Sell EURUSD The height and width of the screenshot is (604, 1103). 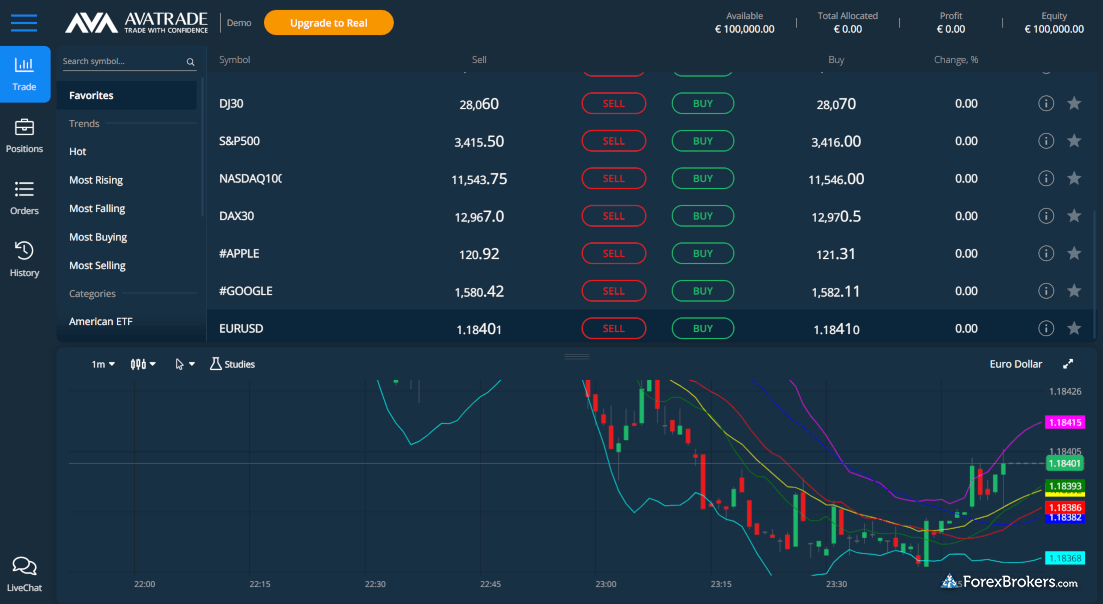[613, 328]
